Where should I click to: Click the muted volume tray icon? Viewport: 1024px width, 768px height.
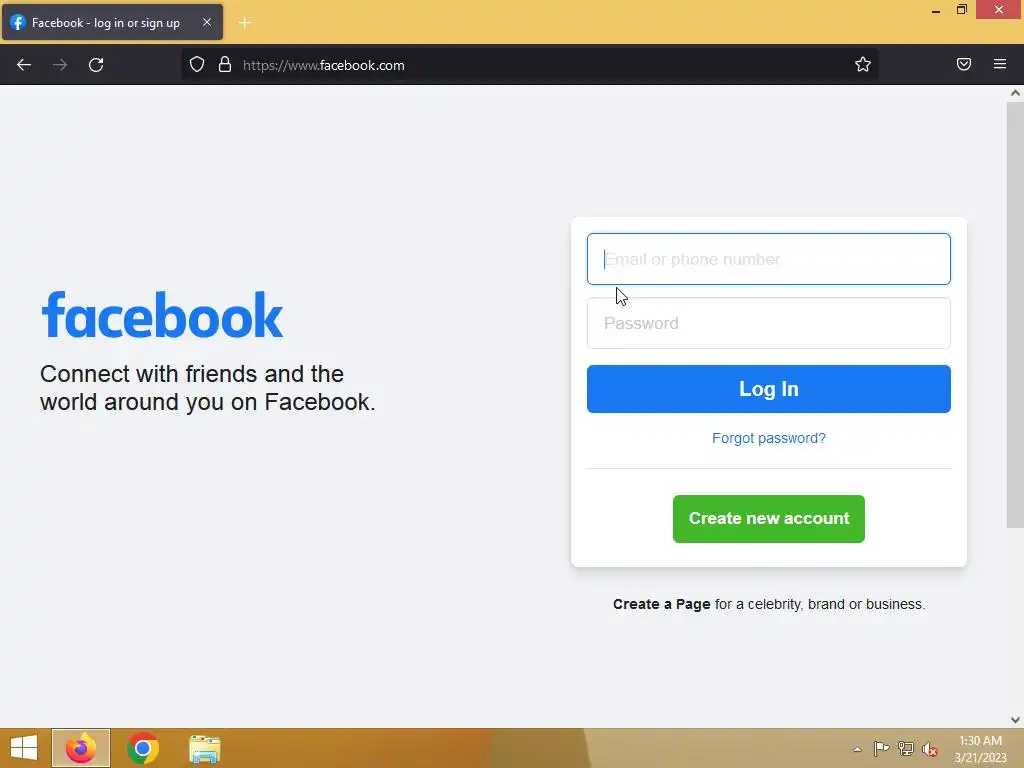click(x=930, y=749)
